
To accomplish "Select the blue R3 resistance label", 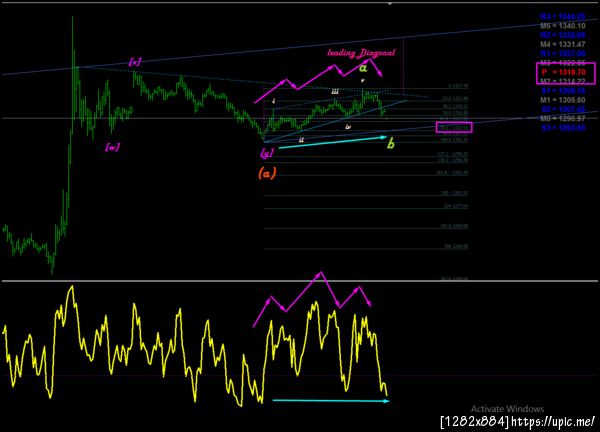I will 562,16.
